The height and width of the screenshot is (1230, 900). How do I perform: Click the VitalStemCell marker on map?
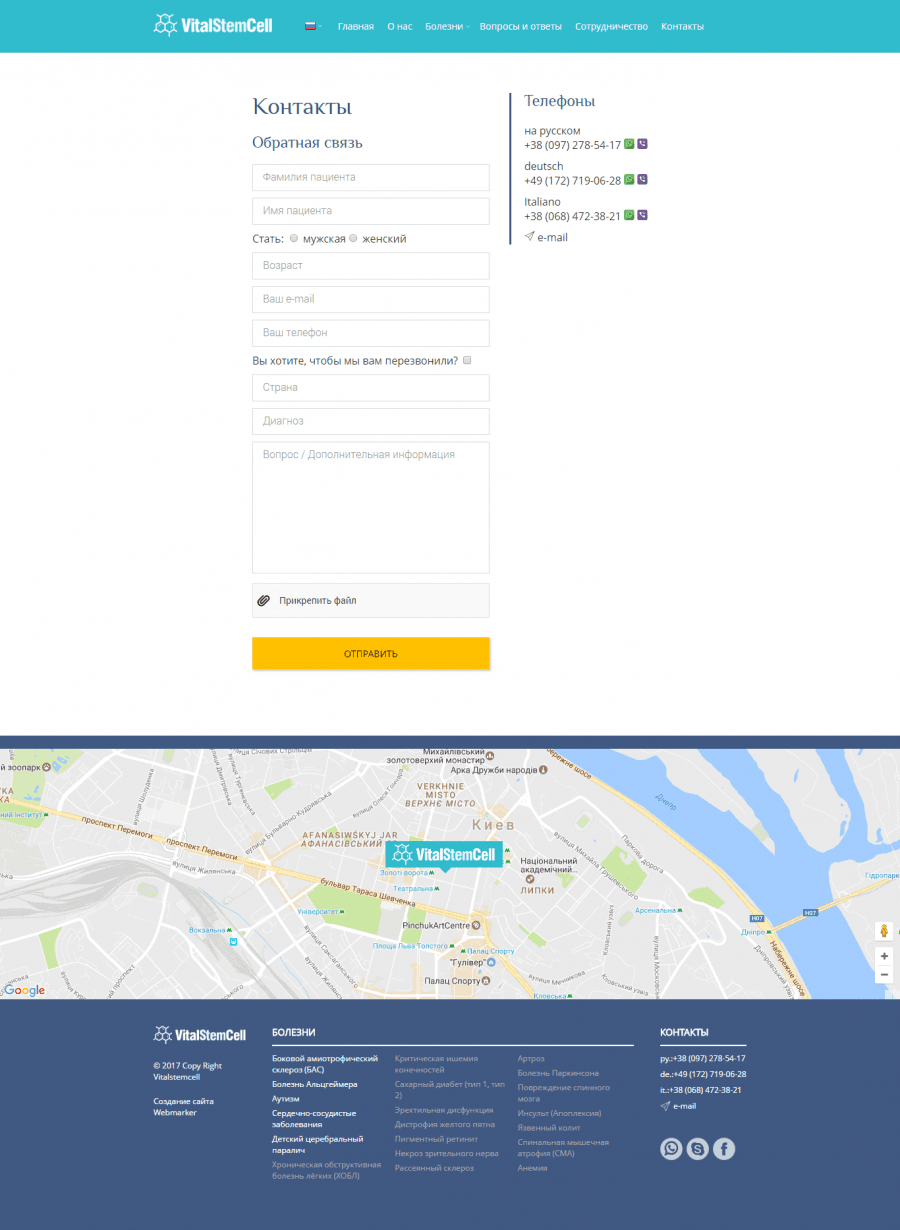[443, 854]
